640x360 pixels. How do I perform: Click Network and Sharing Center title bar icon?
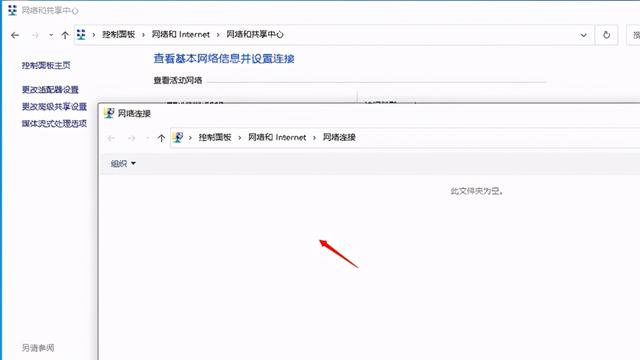click(12, 11)
